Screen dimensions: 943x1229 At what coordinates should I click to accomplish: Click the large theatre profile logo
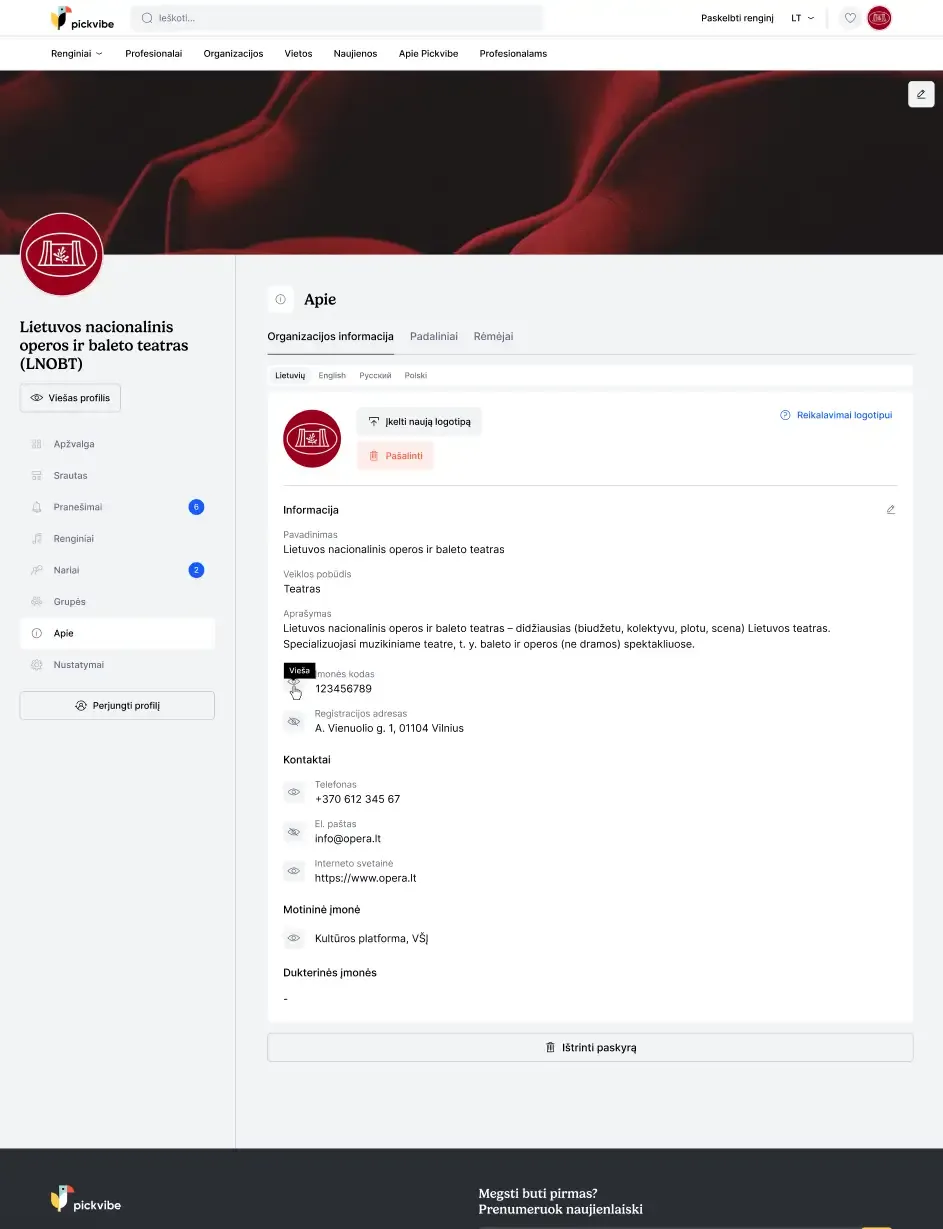62,255
